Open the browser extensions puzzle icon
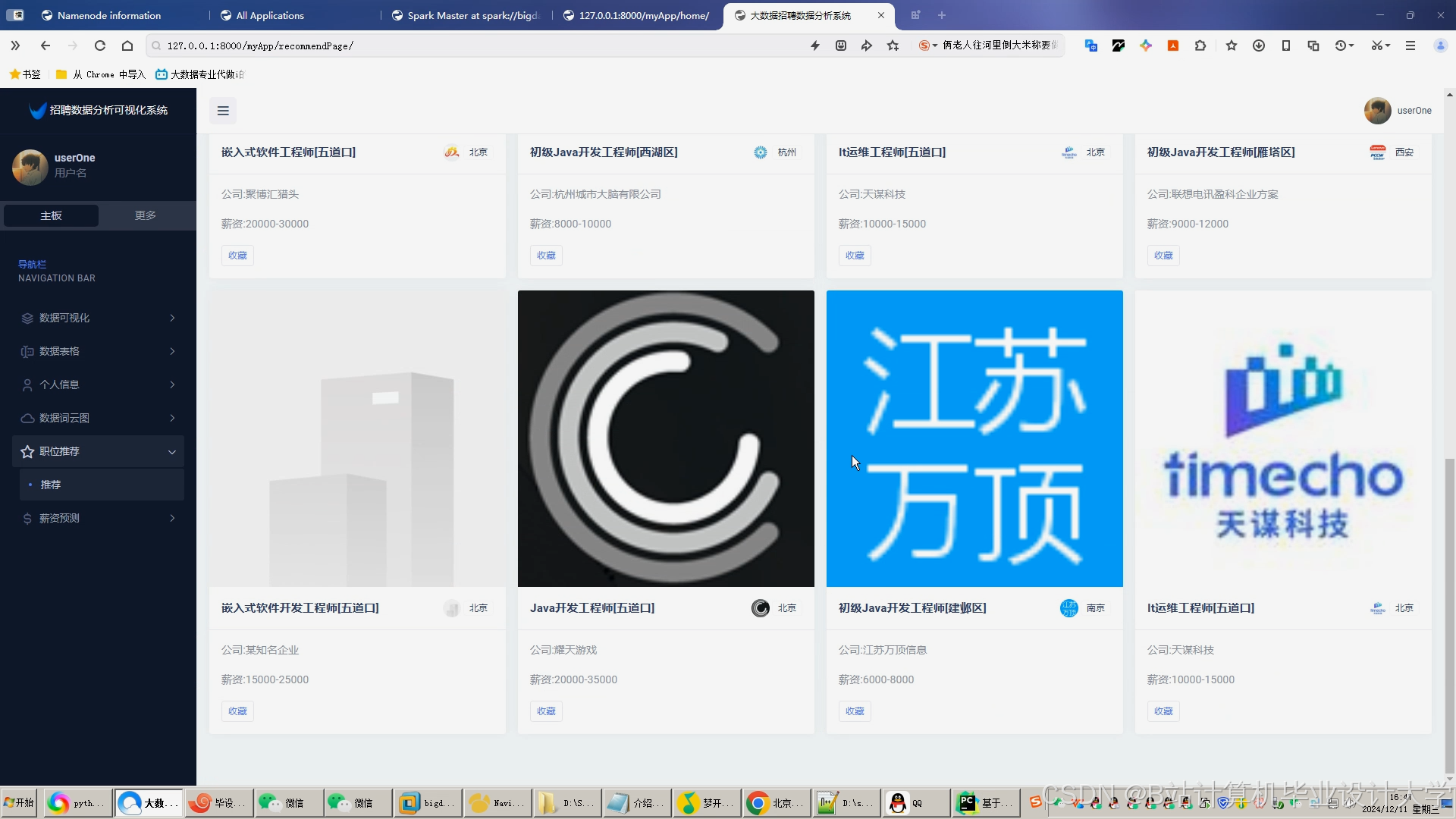This screenshot has height=819, width=1456. pyautogui.click(x=1200, y=45)
